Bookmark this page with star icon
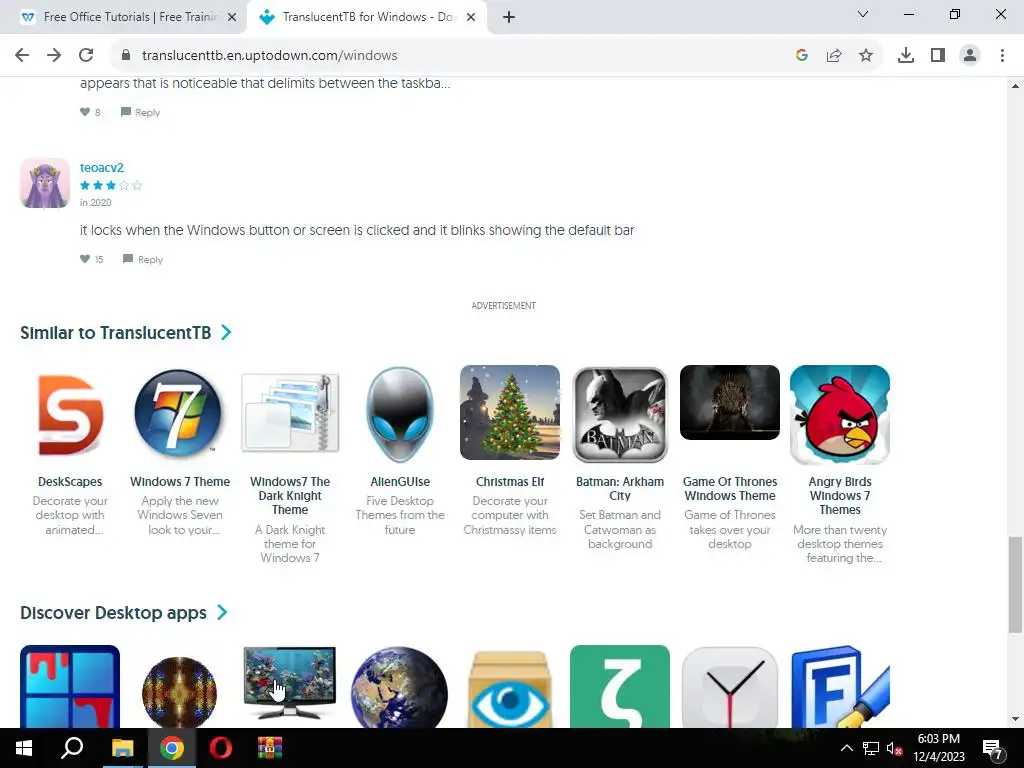This screenshot has width=1024, height=768. pyautogui.click(x=866, y=56)
